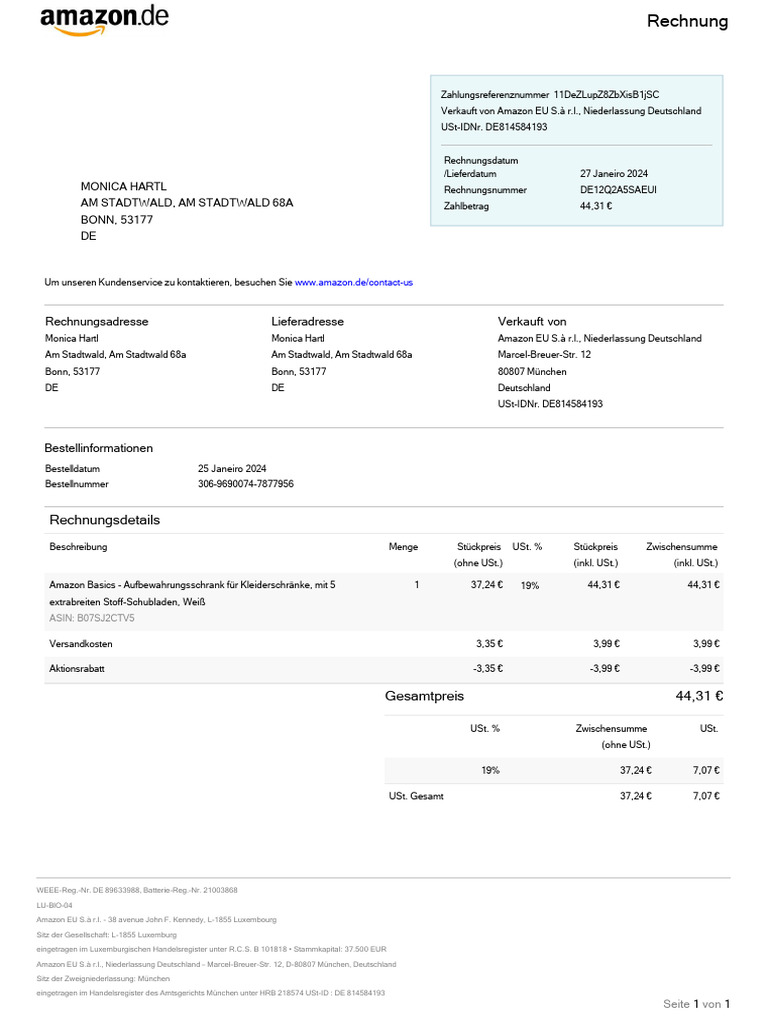Click the Seite 1 von 1 page indicator

click(x=696, y=1004)
